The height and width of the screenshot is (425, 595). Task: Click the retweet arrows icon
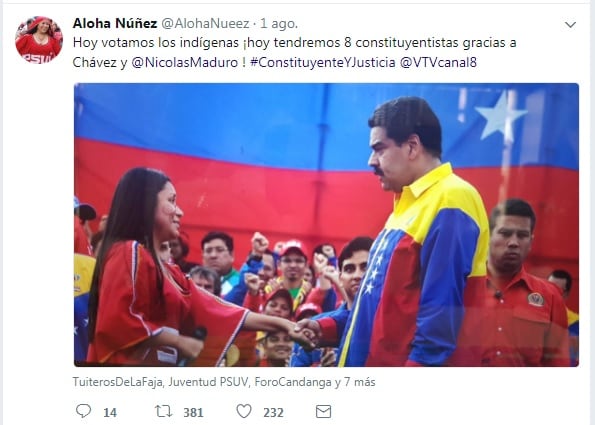tap(163, 411)
